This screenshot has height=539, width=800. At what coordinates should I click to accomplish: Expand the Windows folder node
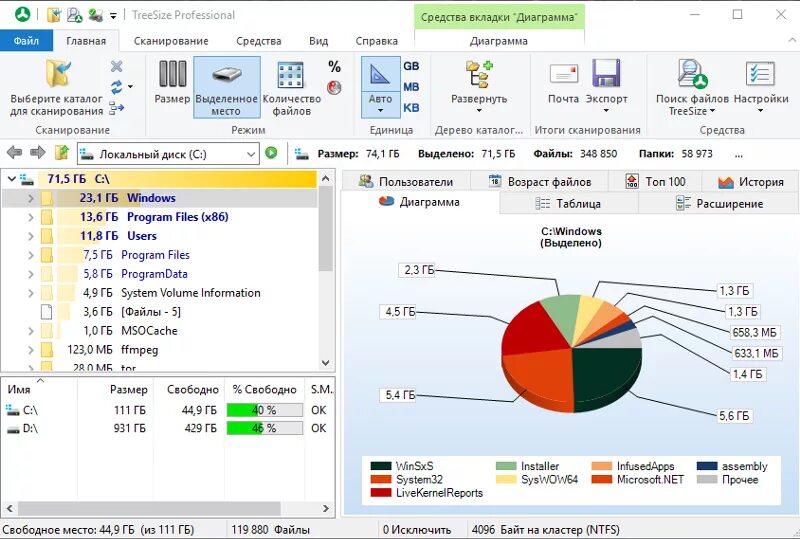(x=31, y=198)
